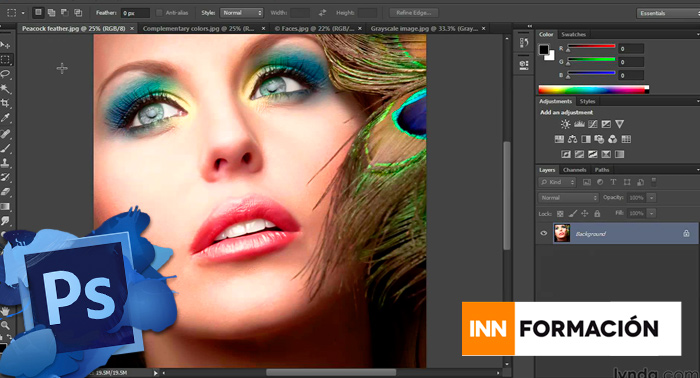
Task: Filter layers by type (T icon)
Action: pos(613,182)
